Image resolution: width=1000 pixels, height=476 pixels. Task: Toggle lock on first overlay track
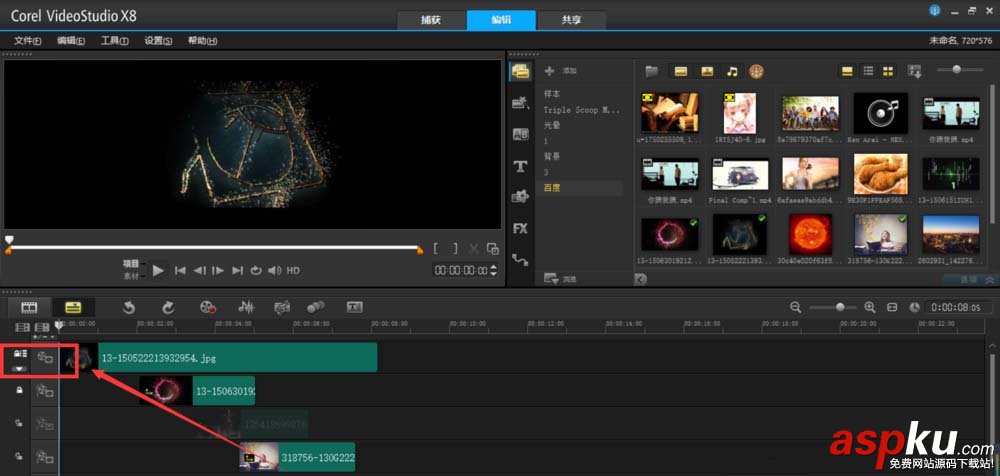(x=20, y=390)
